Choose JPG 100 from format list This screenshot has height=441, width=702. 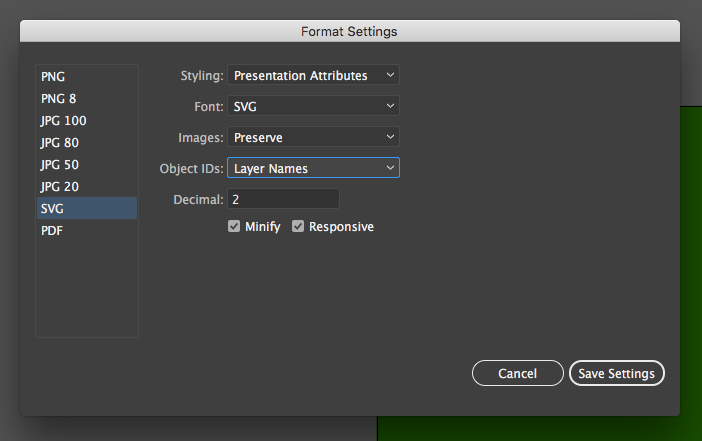(62, 120)
